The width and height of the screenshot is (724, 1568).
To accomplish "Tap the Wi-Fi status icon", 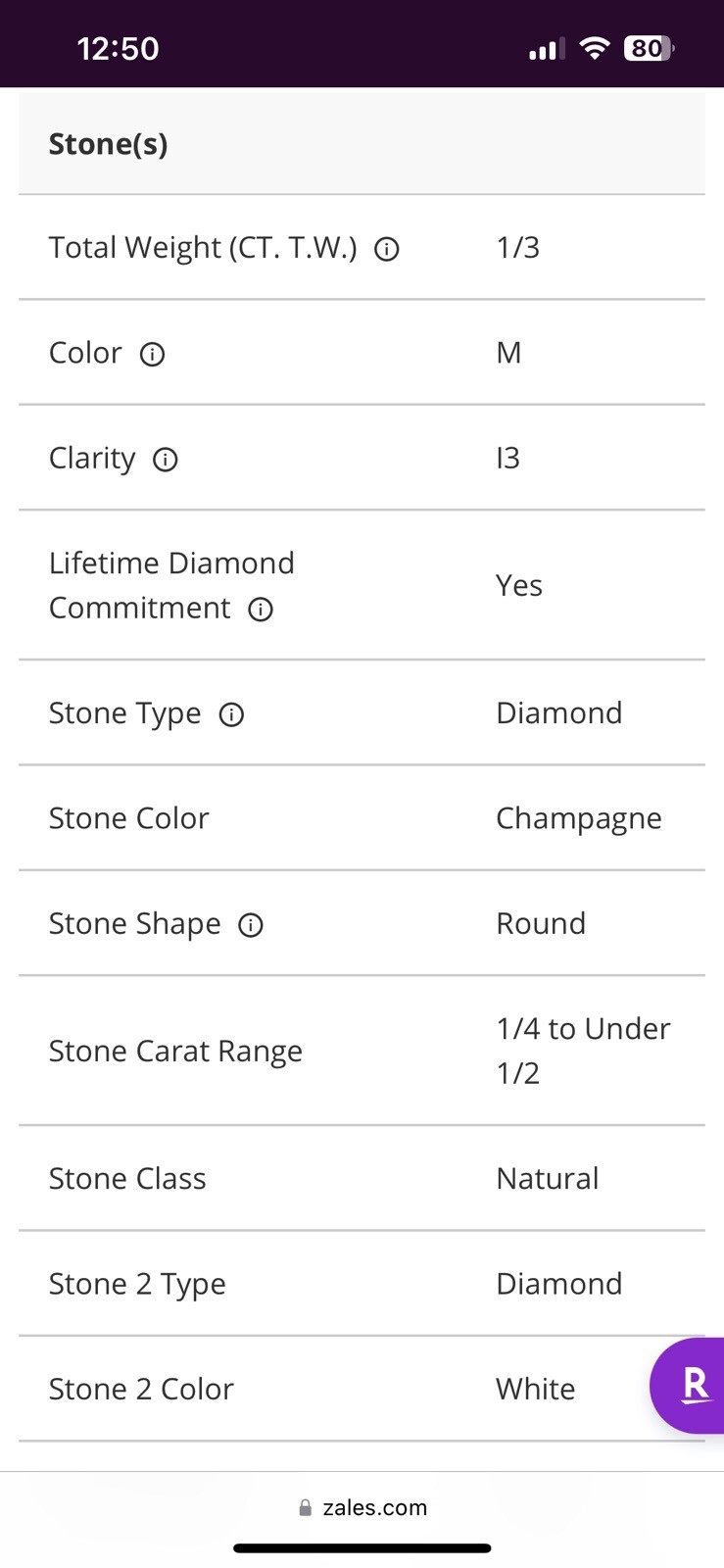I will pos(595,47).
